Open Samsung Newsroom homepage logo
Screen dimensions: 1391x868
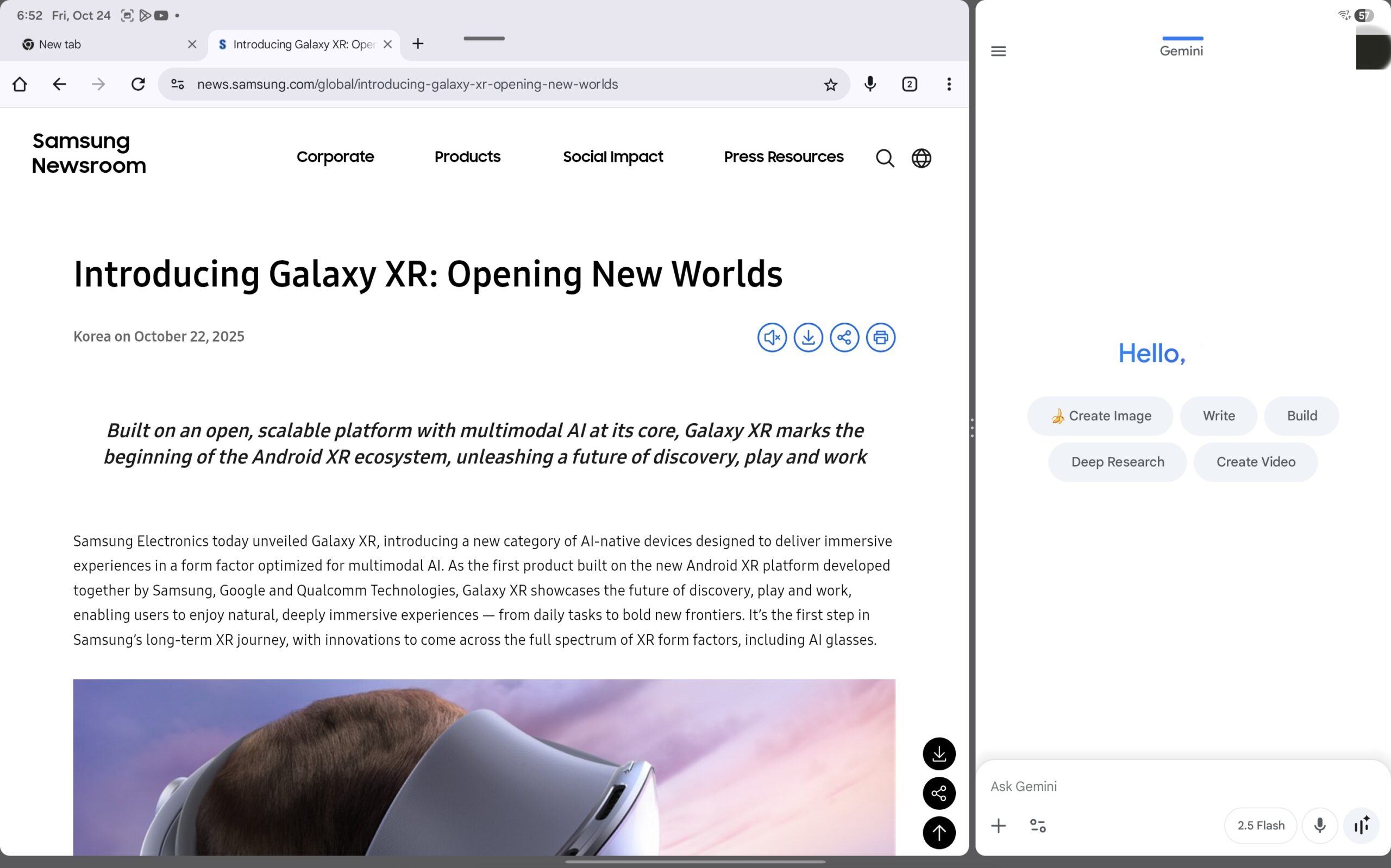click(89, 153)
